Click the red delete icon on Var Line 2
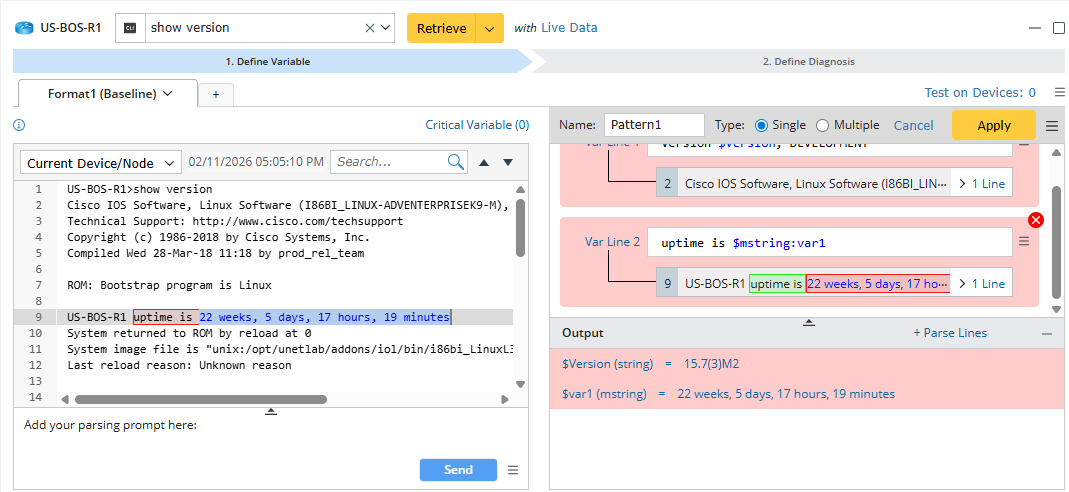The image size is (1069, 492). [x=1035, y=220]
